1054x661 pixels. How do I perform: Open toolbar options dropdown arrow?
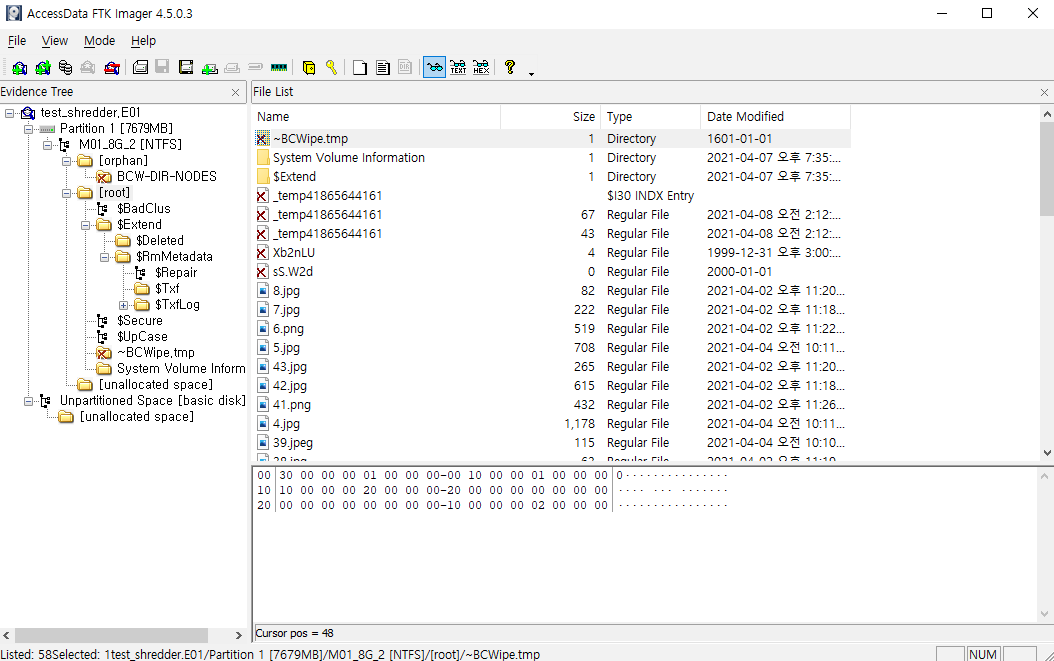pyautogui.click(x=531, y=73)
